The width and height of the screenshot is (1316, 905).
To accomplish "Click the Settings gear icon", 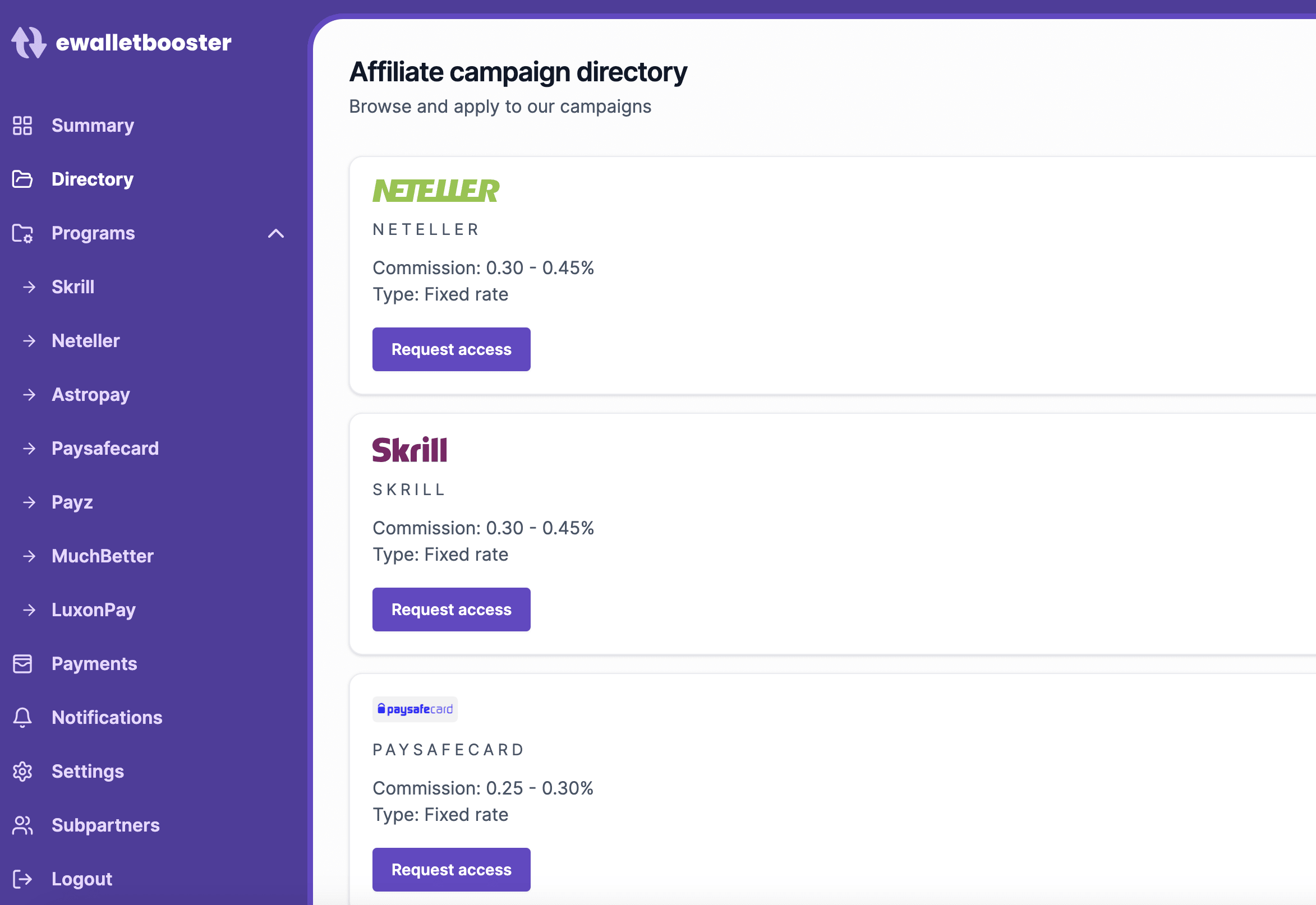I will 23,770.
